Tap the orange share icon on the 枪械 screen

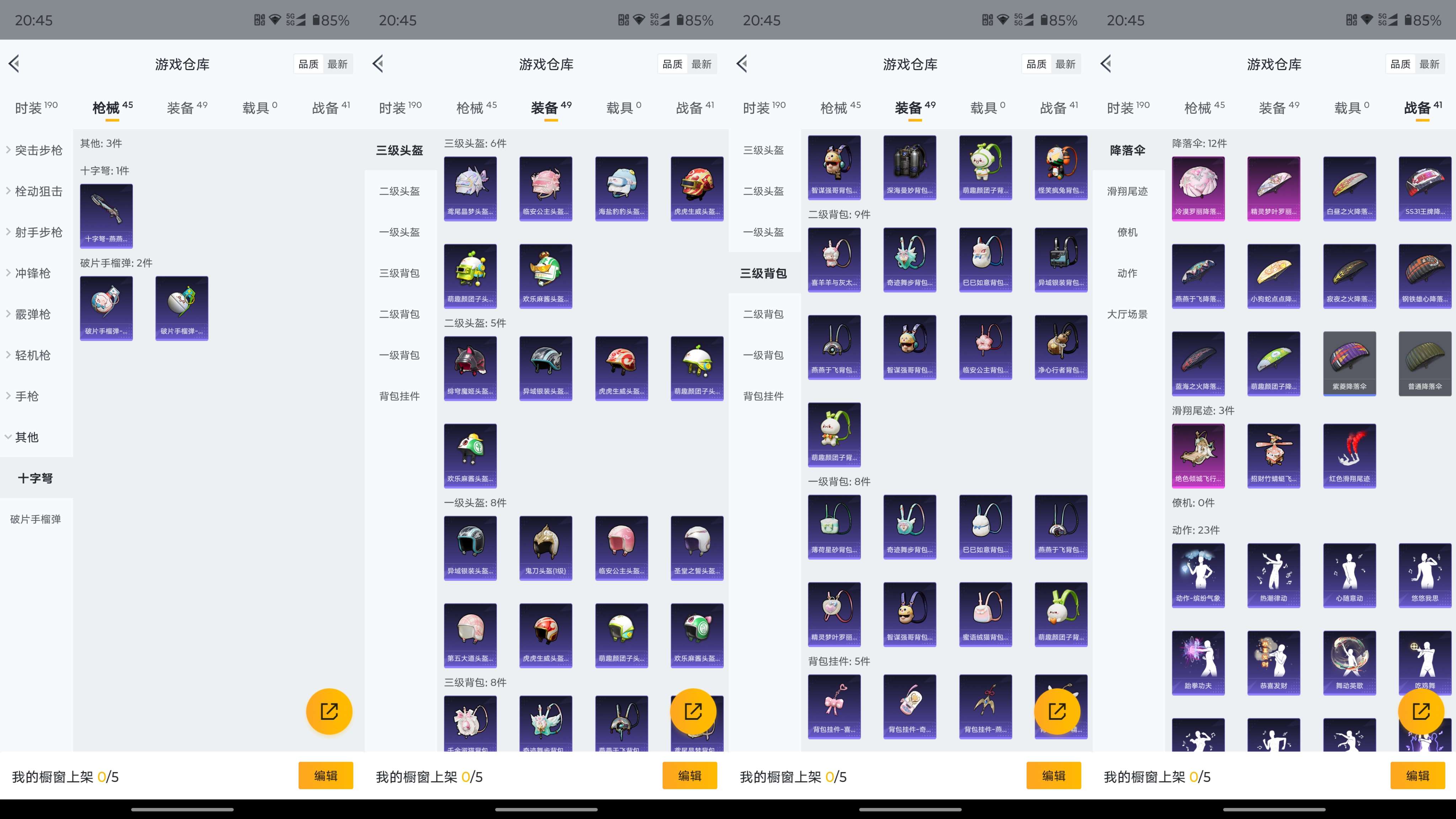[329, 711]
